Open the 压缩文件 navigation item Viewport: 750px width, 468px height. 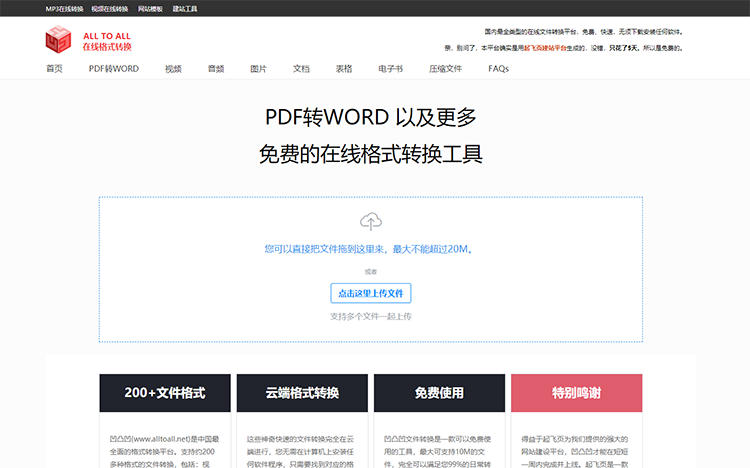(x=445, y=69)
